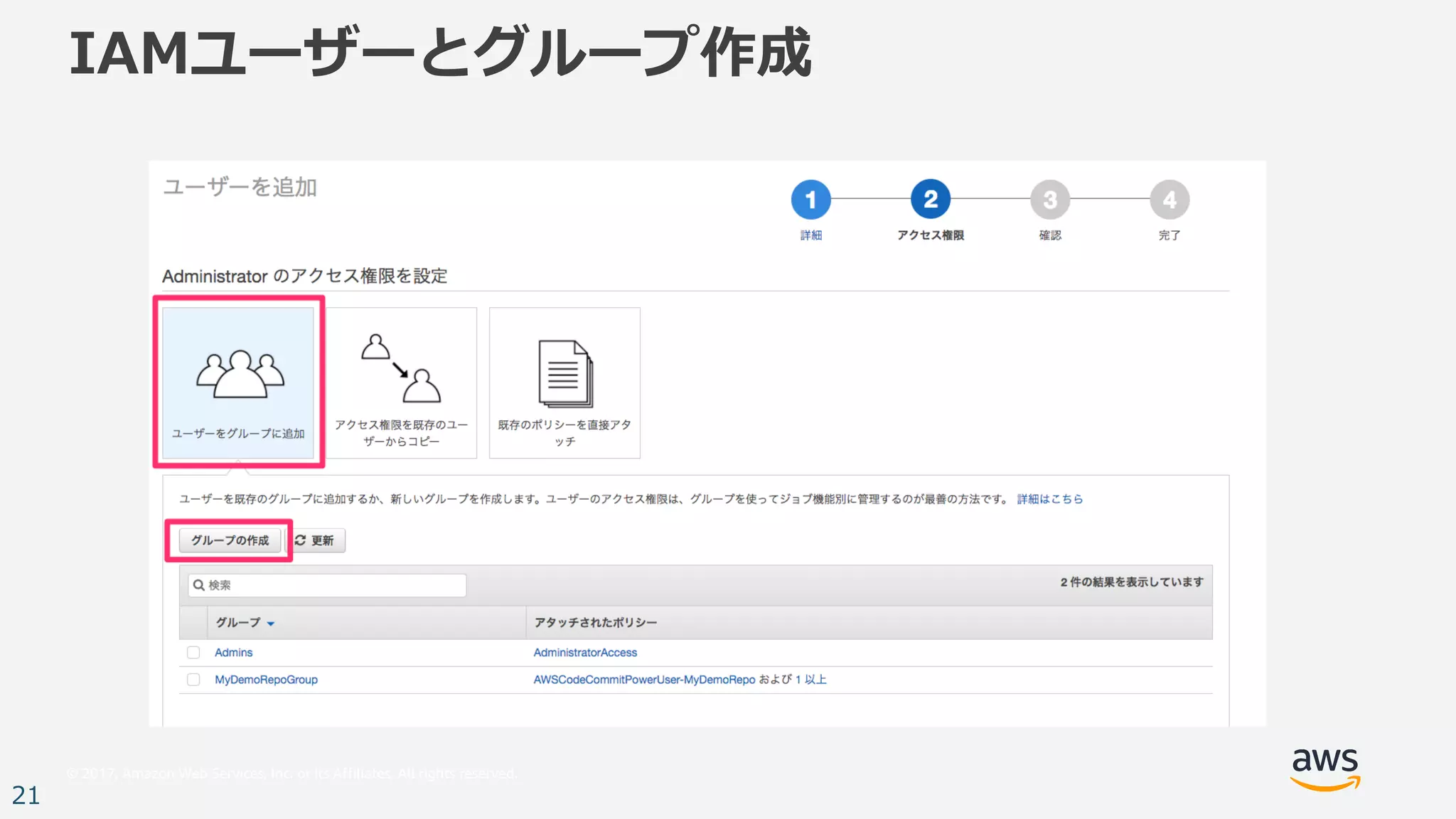The width and height of the screenshot is (1456, 819).
Task: Open the 詳細はこちら link
Action: point(1049,499)
